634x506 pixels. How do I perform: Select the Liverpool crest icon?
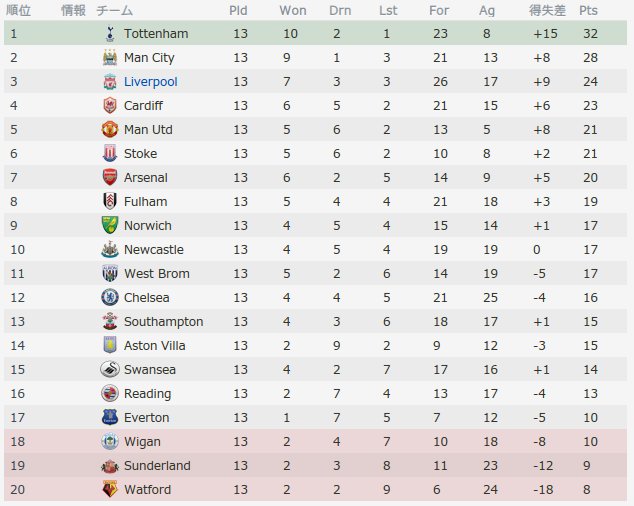(110, 82)
